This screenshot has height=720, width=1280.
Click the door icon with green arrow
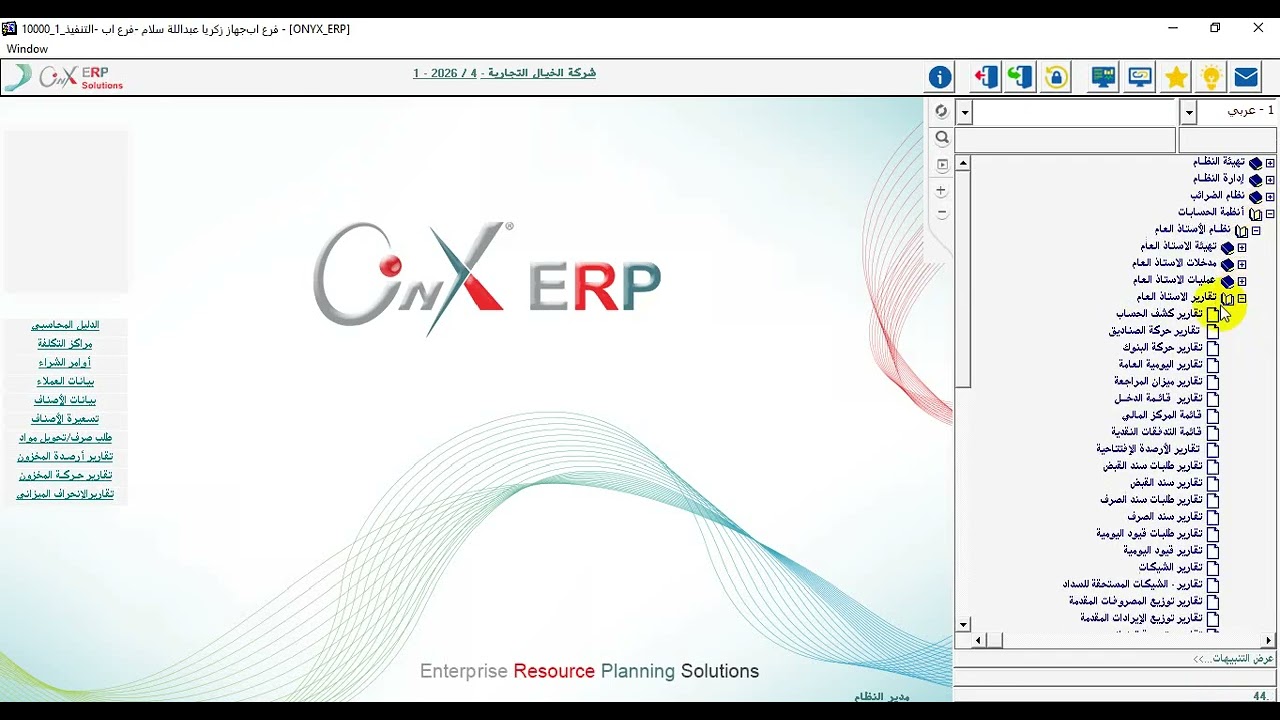tap(1020, 77)
